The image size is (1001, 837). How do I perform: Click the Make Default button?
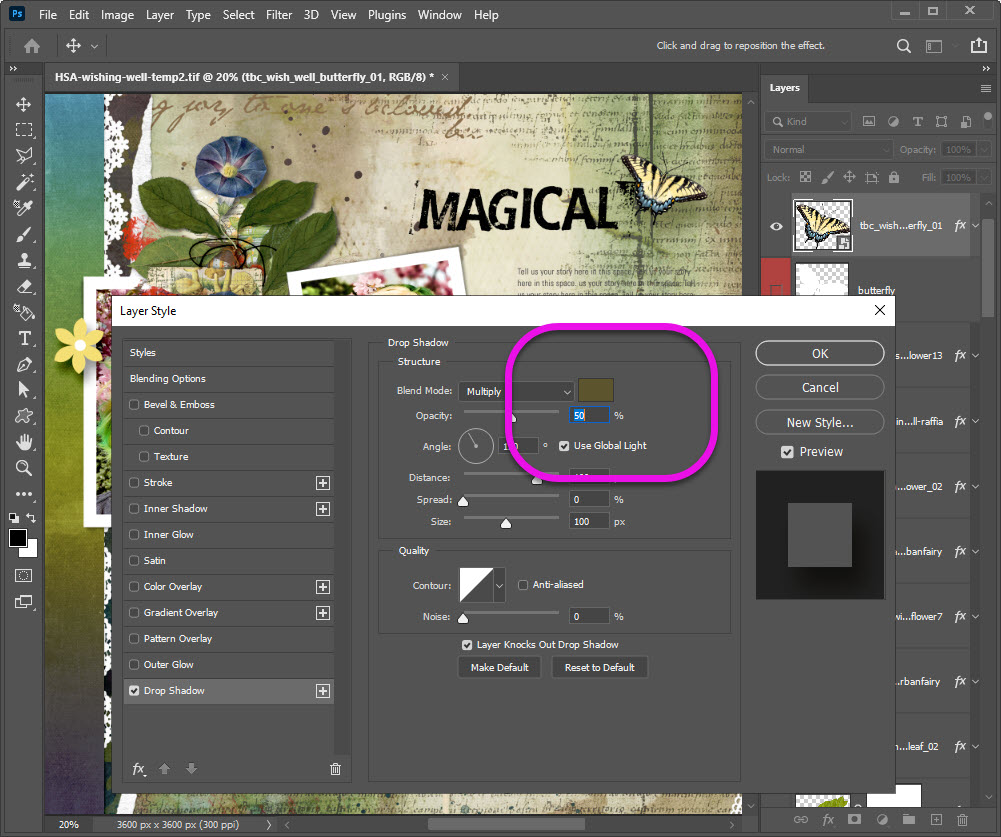click(499, 667)
